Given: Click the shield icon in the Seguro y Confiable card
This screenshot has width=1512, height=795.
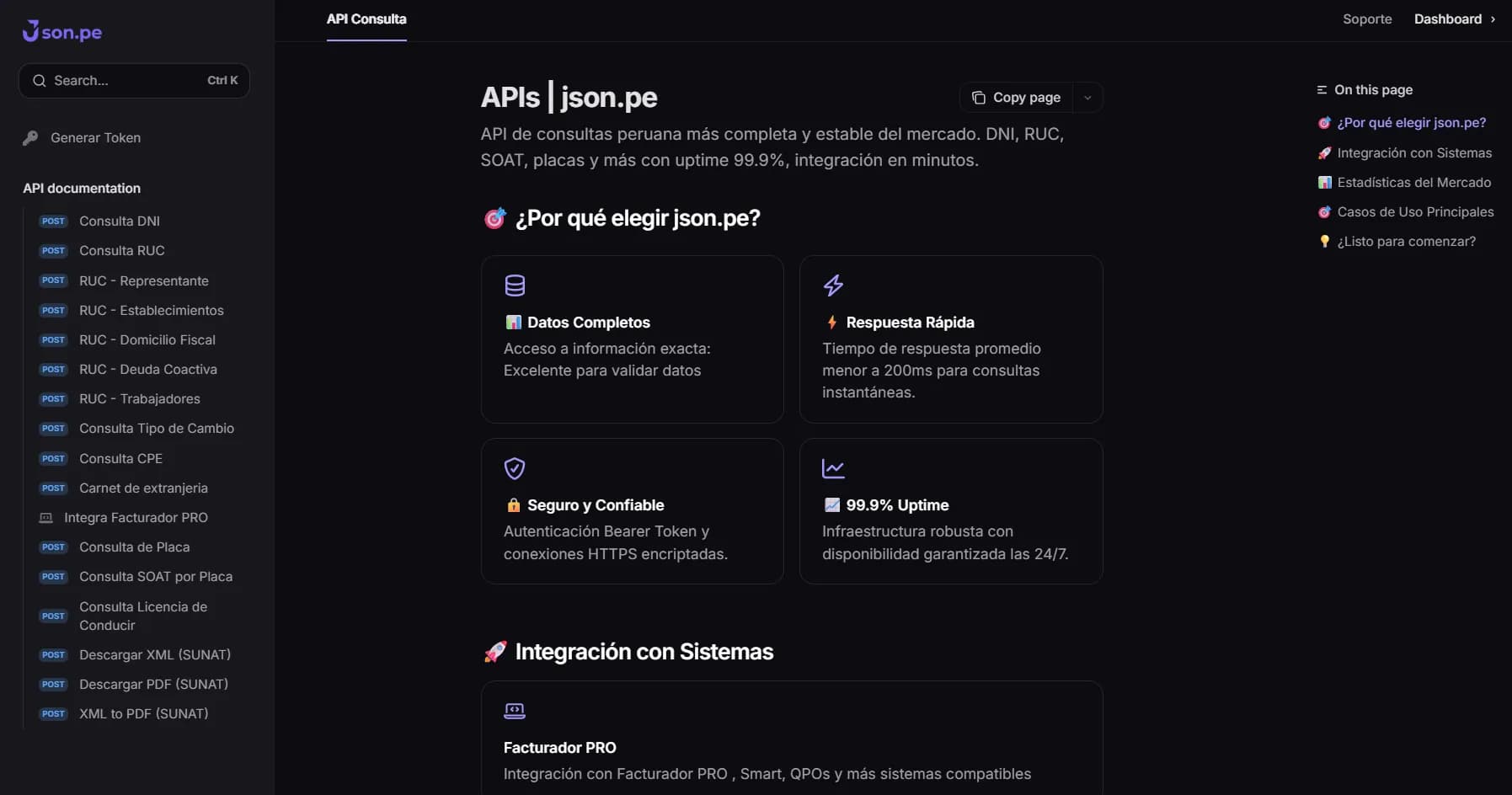Looking at the screenshot, I should point(515,468).
